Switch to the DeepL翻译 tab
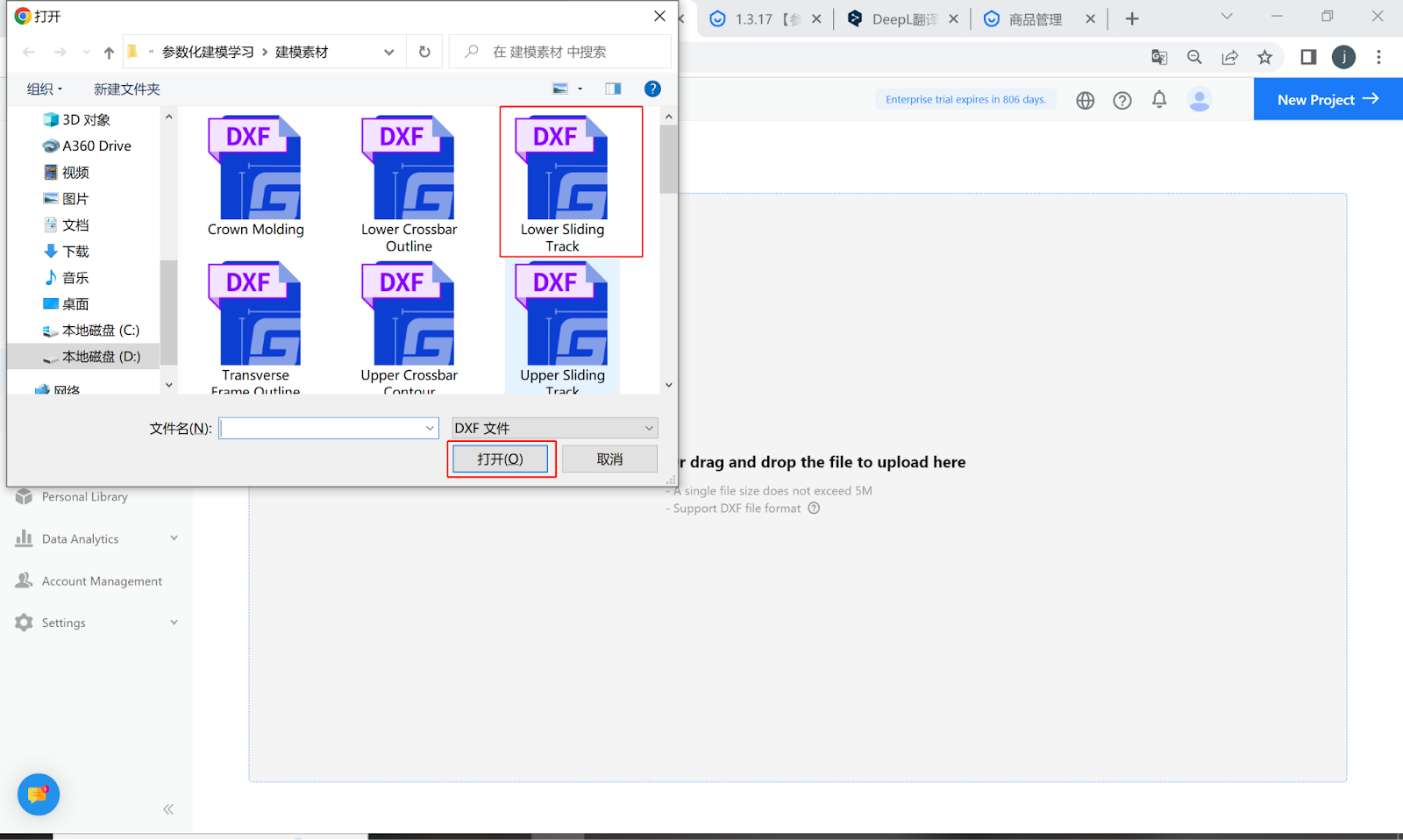 point(901,18)
